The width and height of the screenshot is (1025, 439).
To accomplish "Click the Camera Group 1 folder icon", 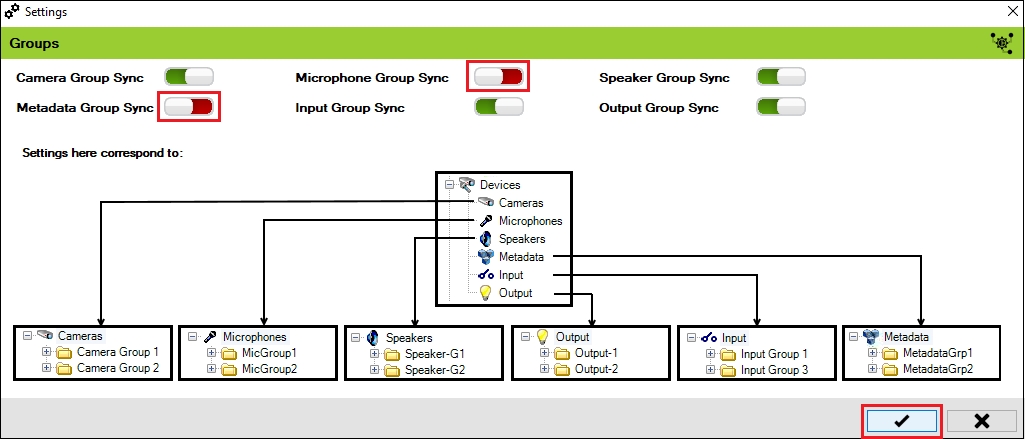I will (x=64, y=353).
